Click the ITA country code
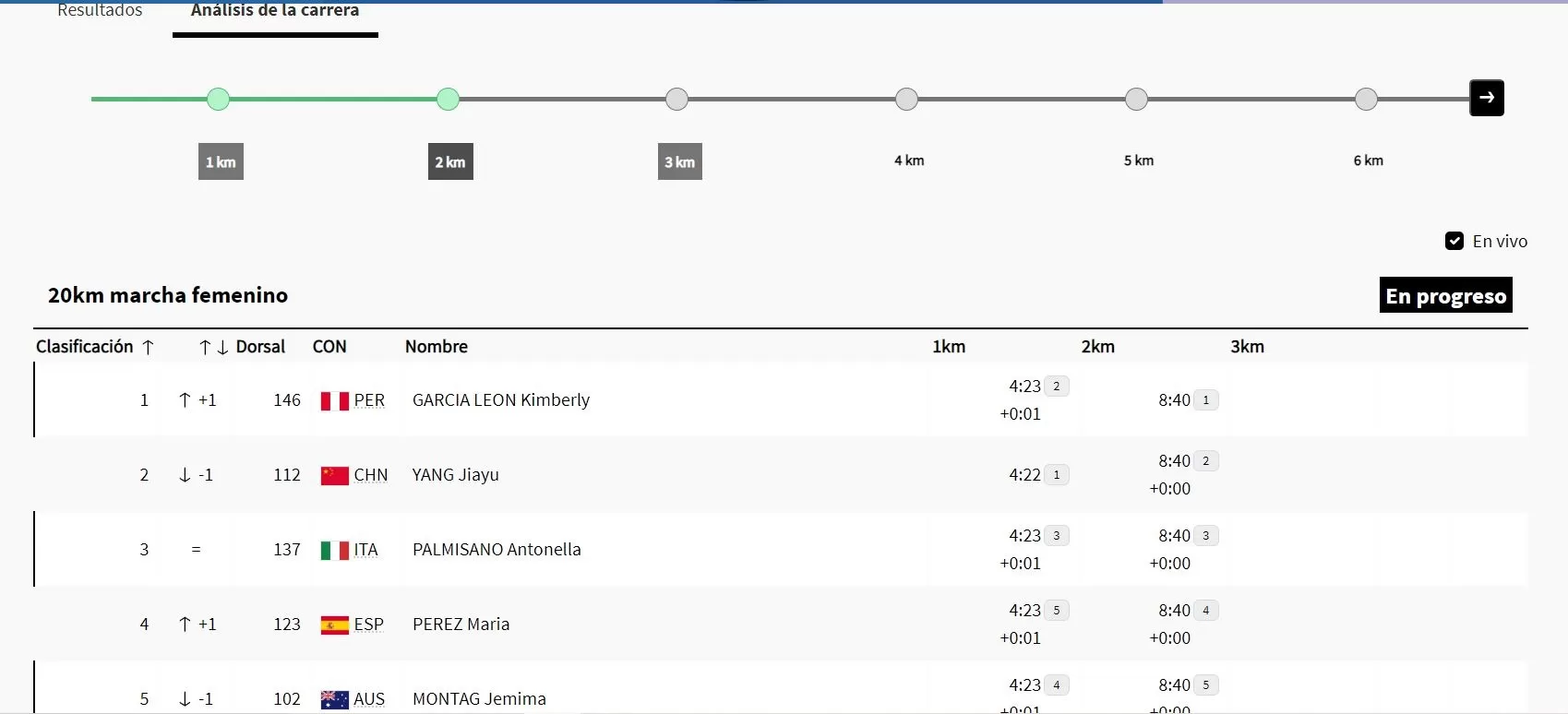Viewport: 1568px width, 714px height. [x=366, y=550]
